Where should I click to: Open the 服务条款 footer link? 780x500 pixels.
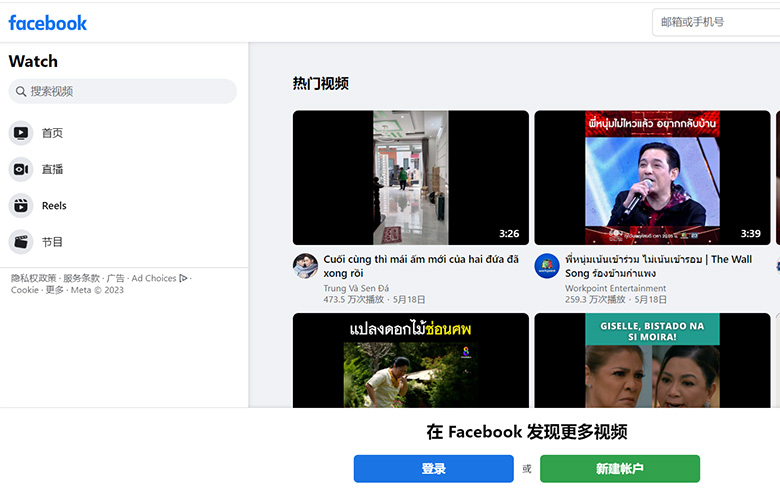(82, 278)
